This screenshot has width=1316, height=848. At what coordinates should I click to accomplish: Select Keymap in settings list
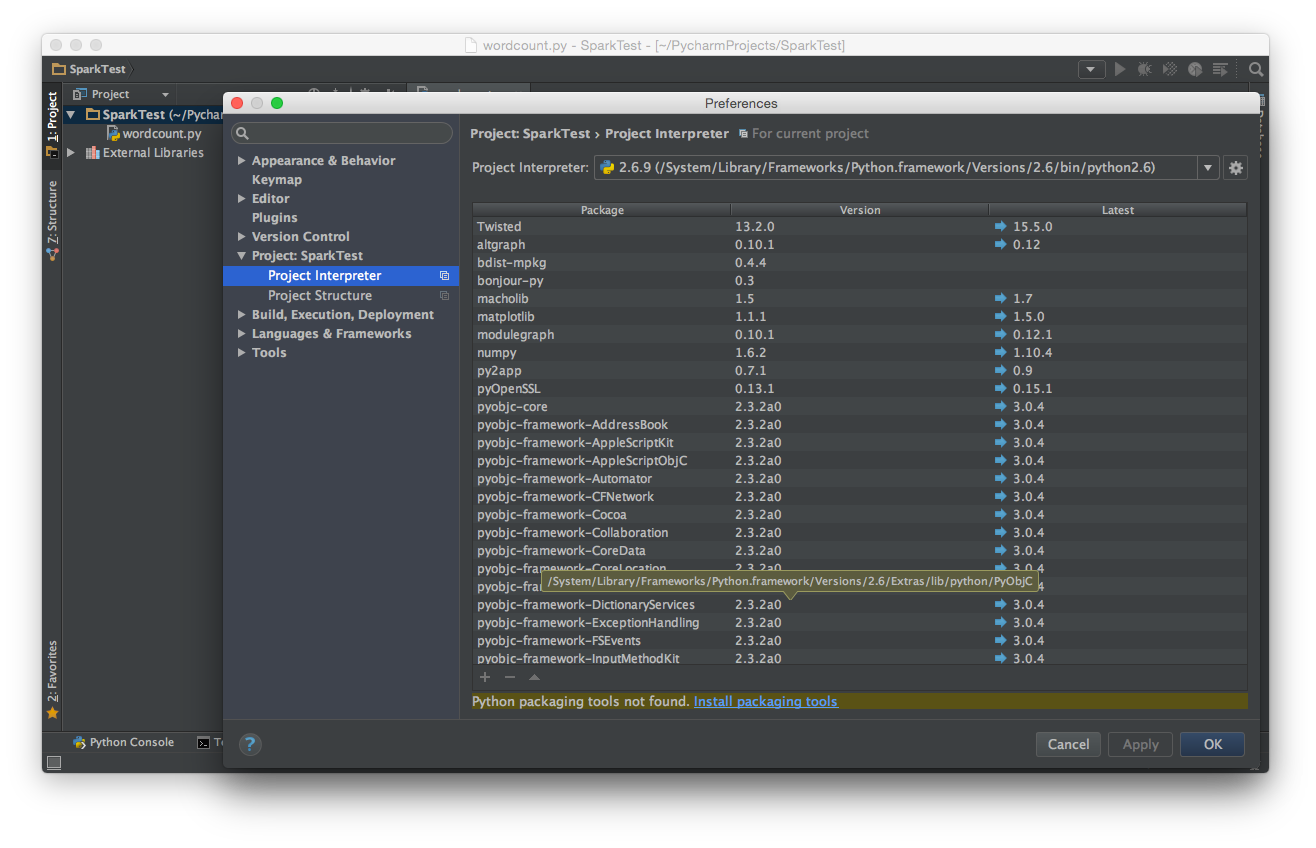tap(277, 180)
